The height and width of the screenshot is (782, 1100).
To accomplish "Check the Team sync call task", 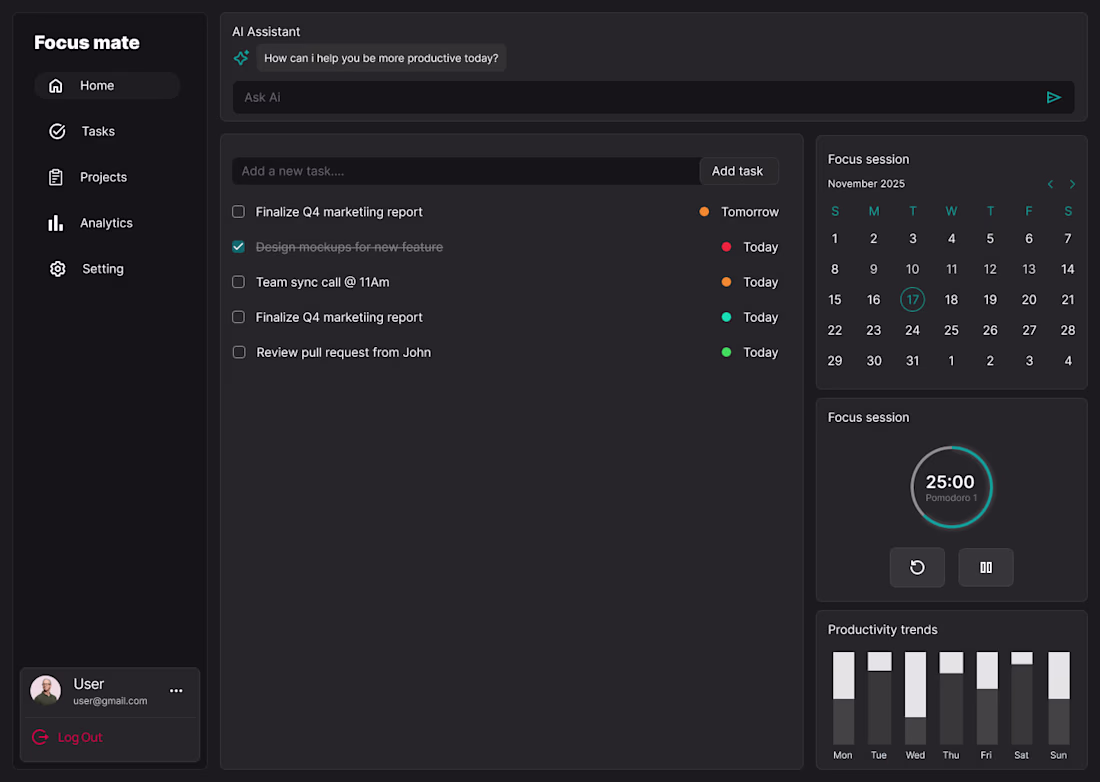I will (x=239, y=282).
